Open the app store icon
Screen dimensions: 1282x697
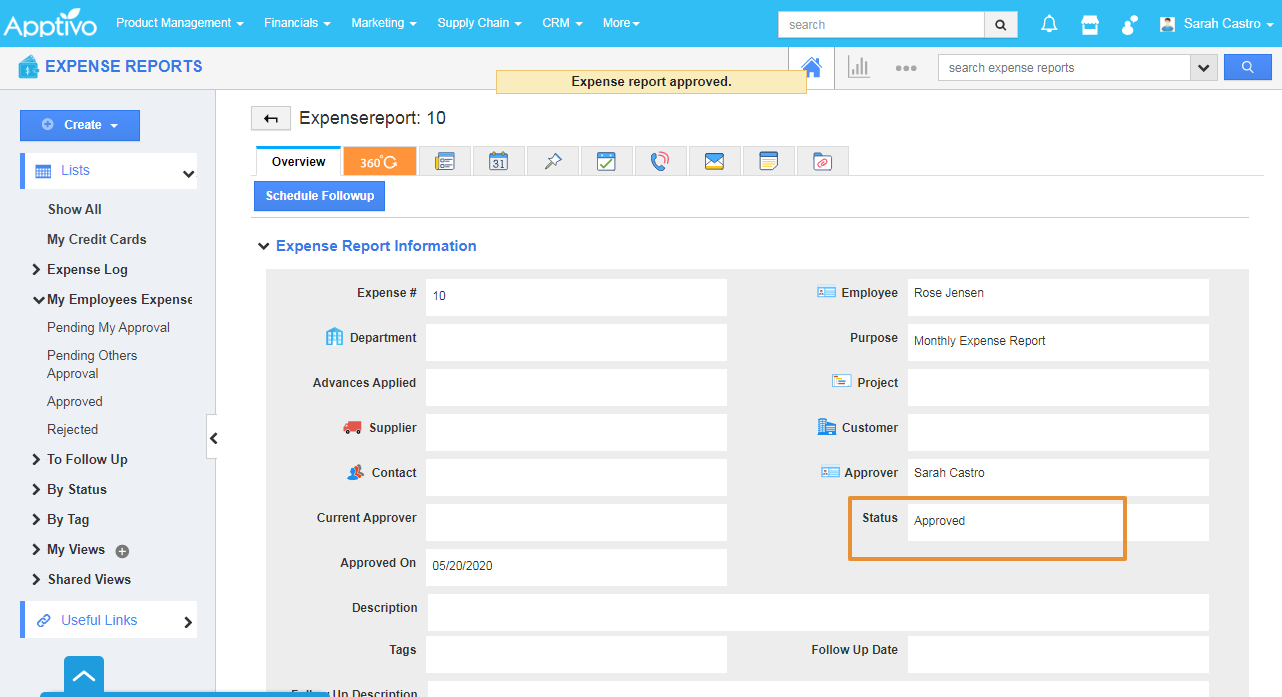tap(1090, 24)
